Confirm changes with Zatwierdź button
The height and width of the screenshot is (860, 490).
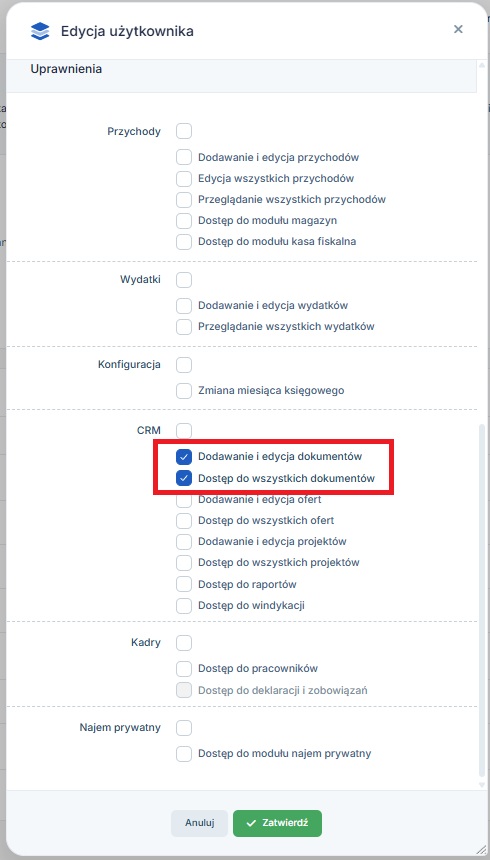(277, 823)
